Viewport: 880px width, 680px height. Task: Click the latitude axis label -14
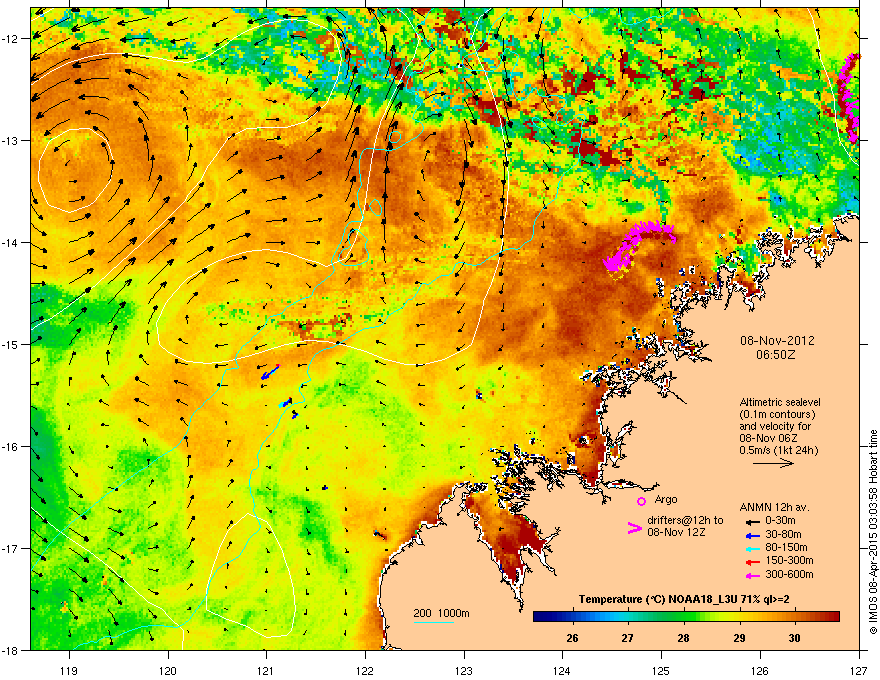click(10, 243)
